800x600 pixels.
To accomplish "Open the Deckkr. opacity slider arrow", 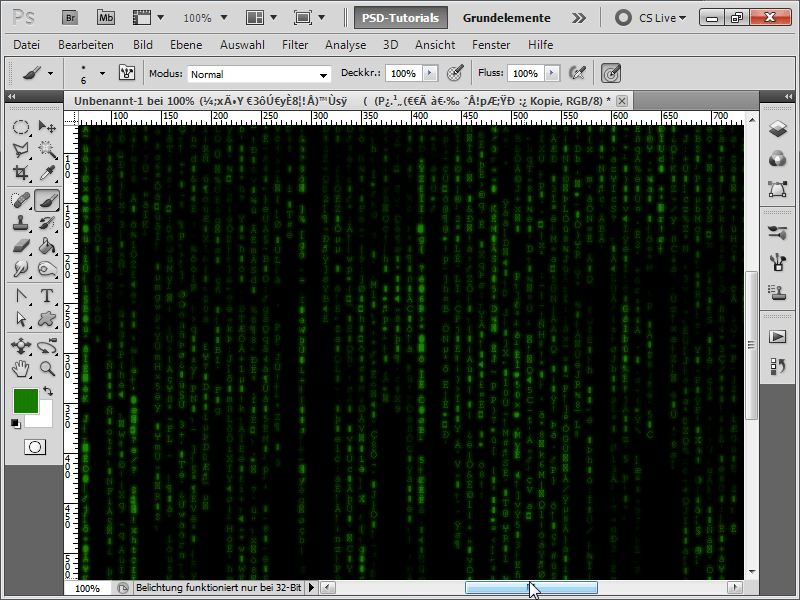I will click(x=430, y=73).
